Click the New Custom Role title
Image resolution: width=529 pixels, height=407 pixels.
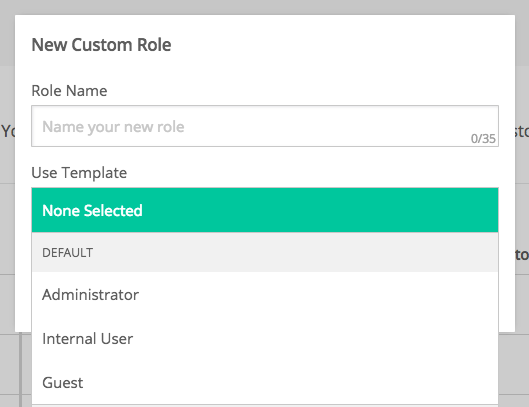coord(101,45)
